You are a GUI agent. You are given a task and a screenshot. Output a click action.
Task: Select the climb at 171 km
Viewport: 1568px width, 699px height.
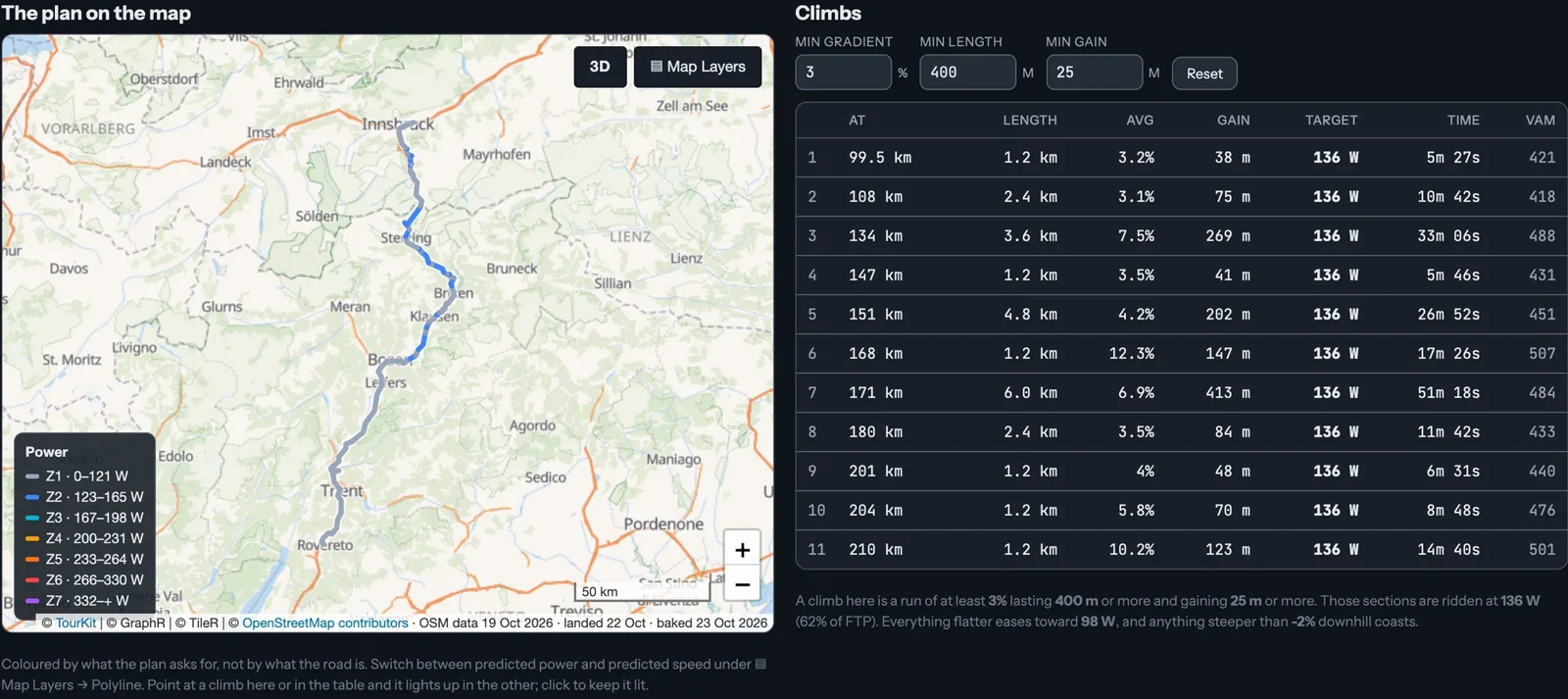(1181, 393)
